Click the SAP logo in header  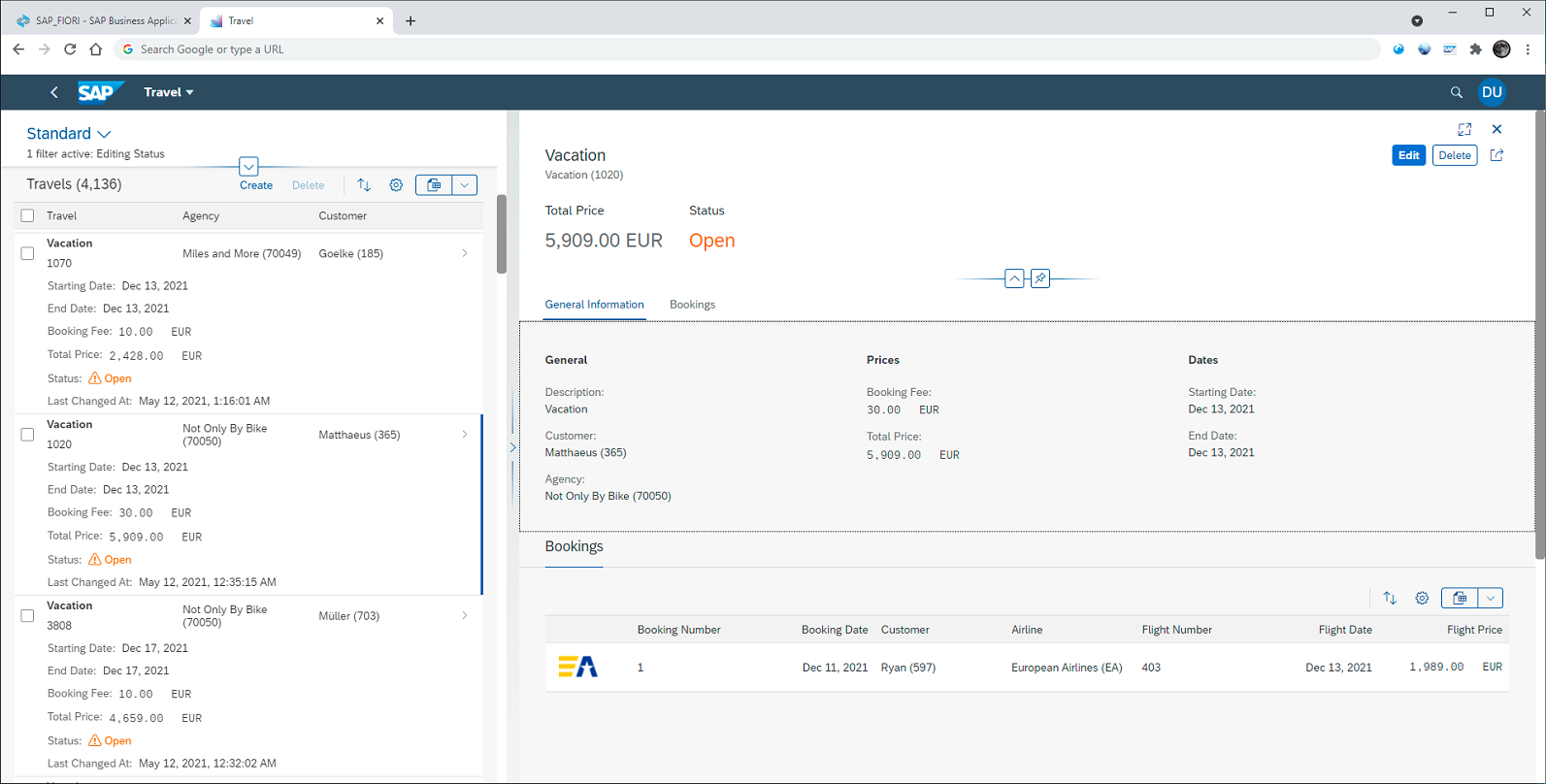pyautogui.click(x=101, y=92)
